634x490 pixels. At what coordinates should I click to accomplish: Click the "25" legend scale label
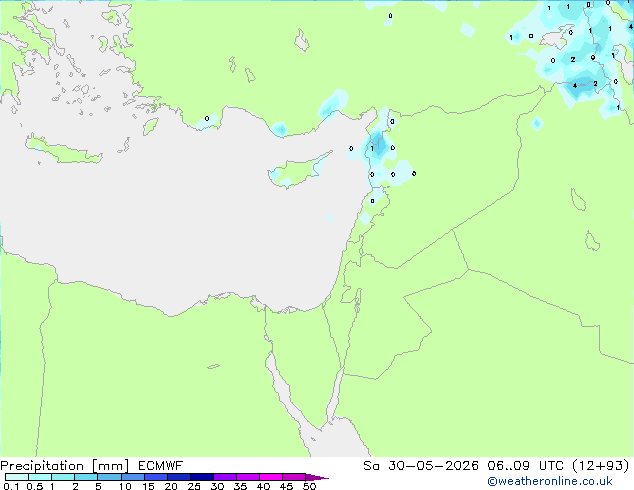(194, 486)
